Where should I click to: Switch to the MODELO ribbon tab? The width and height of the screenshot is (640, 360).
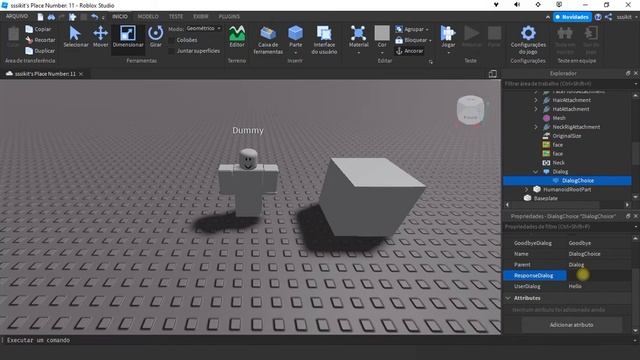tap(148, 16)
